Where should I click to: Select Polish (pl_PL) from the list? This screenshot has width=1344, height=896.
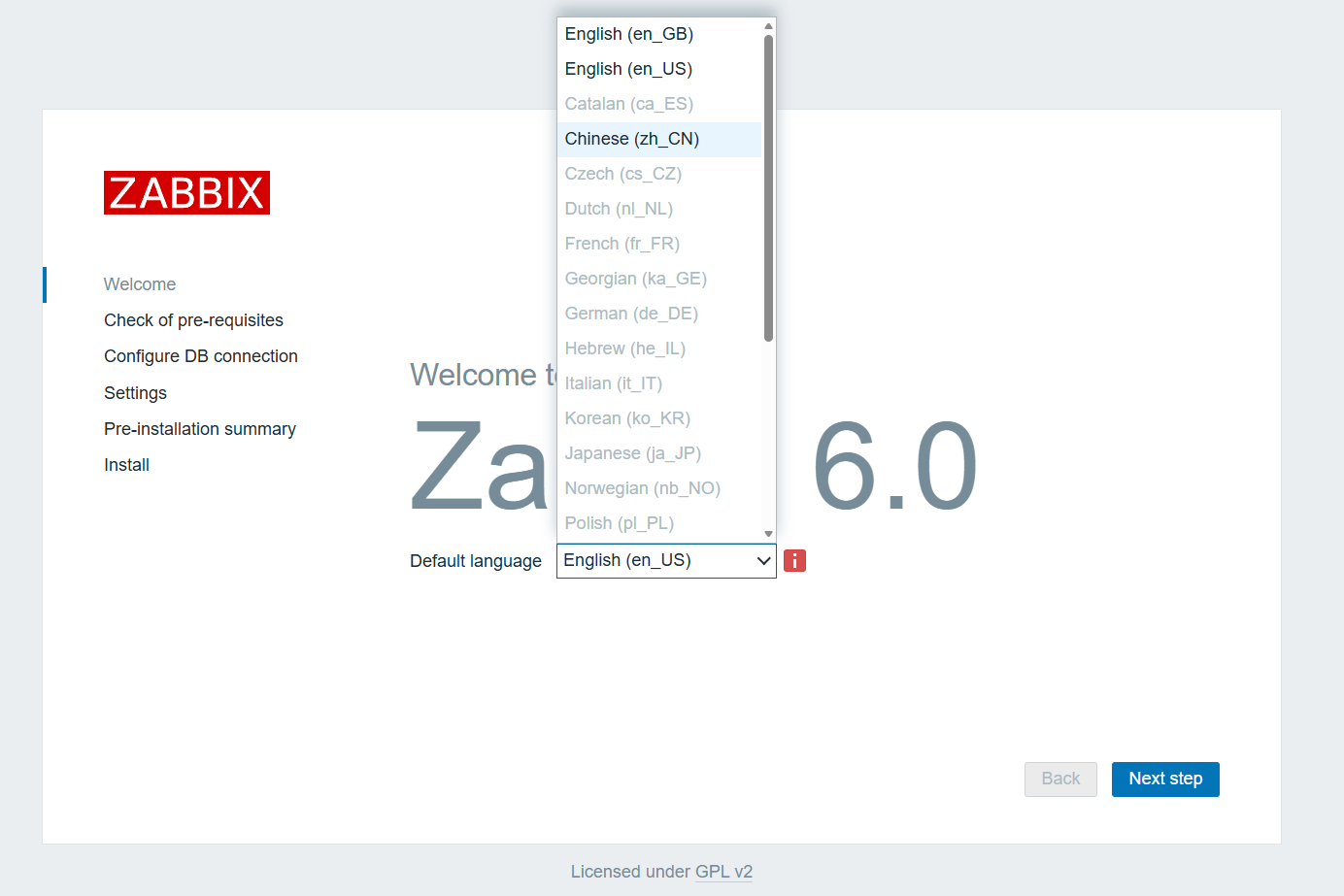[x=659, y=523]
